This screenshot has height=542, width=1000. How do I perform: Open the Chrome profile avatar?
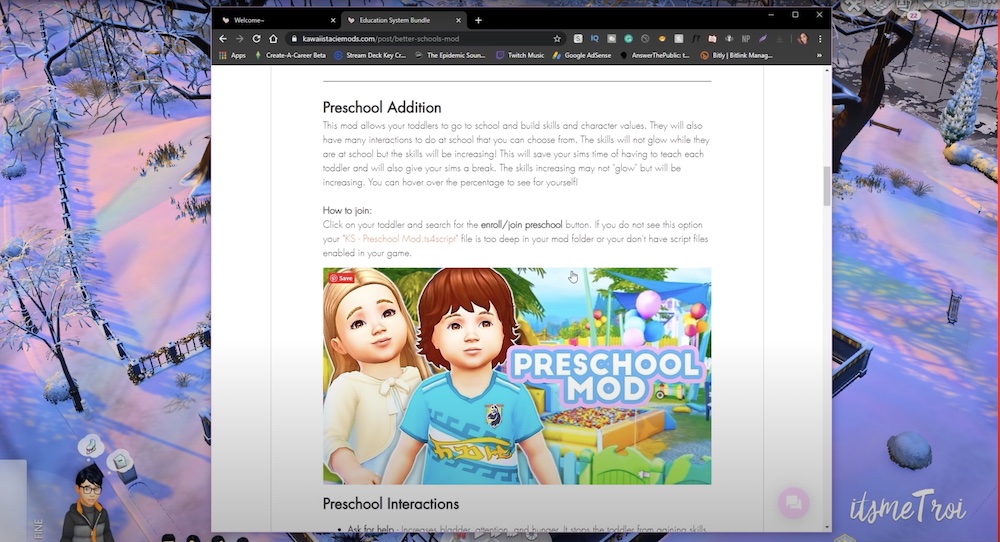802,39
